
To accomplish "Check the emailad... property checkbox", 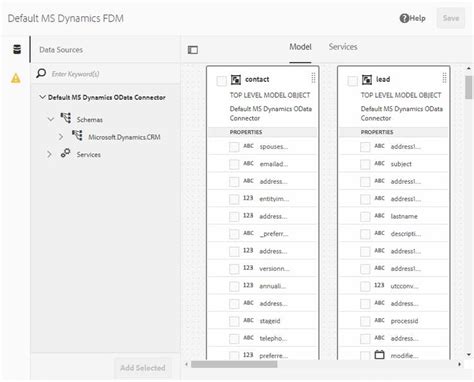I will [234, 164].
